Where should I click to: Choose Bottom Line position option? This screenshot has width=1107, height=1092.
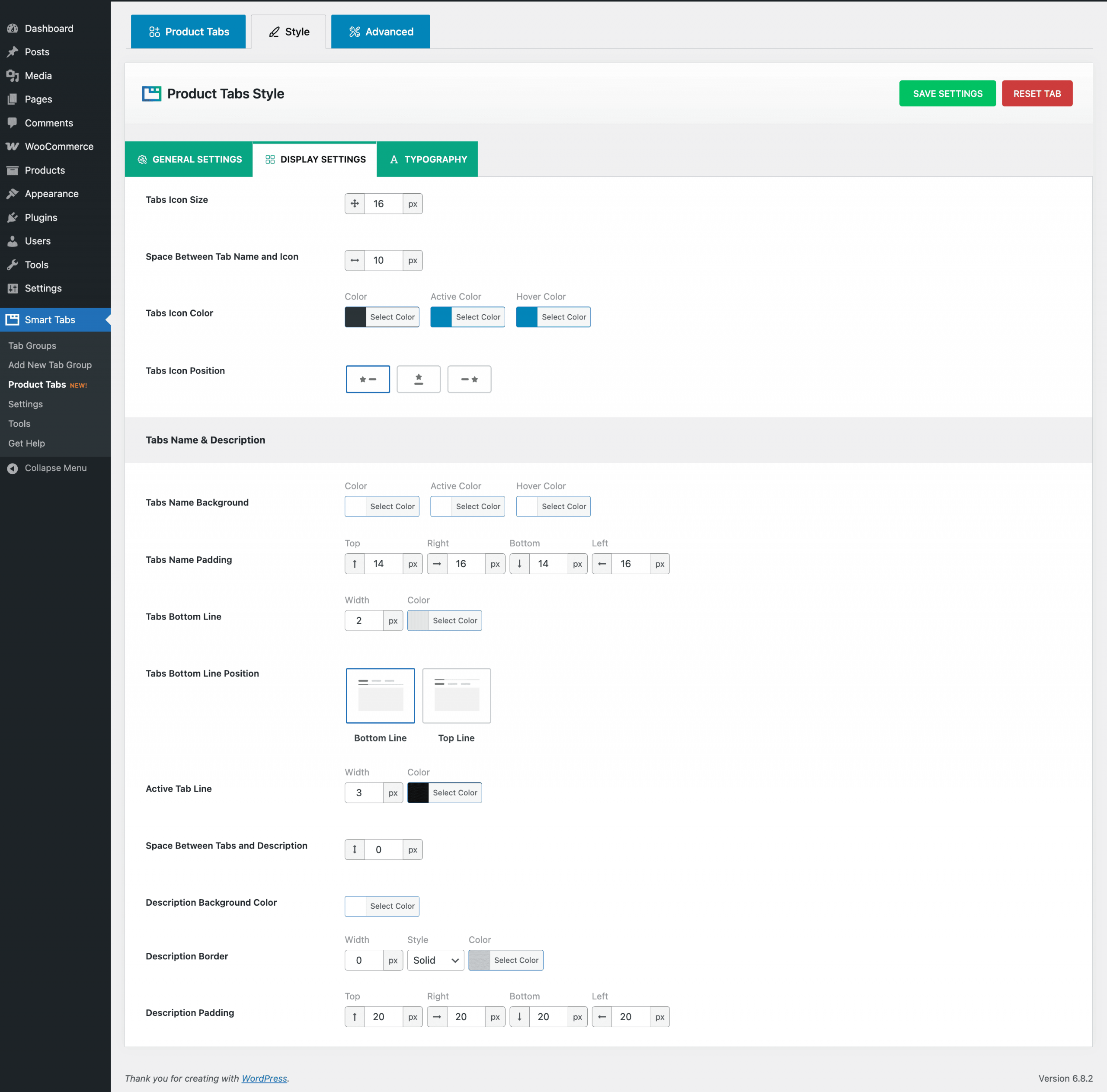point(381,696)
